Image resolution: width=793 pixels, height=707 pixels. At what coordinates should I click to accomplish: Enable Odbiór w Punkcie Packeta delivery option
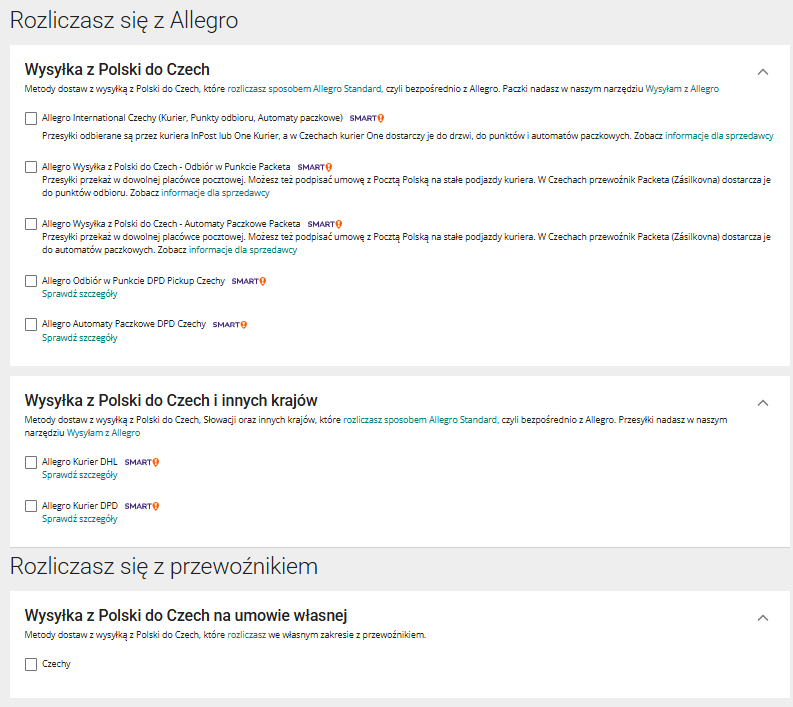pos(31,167)
